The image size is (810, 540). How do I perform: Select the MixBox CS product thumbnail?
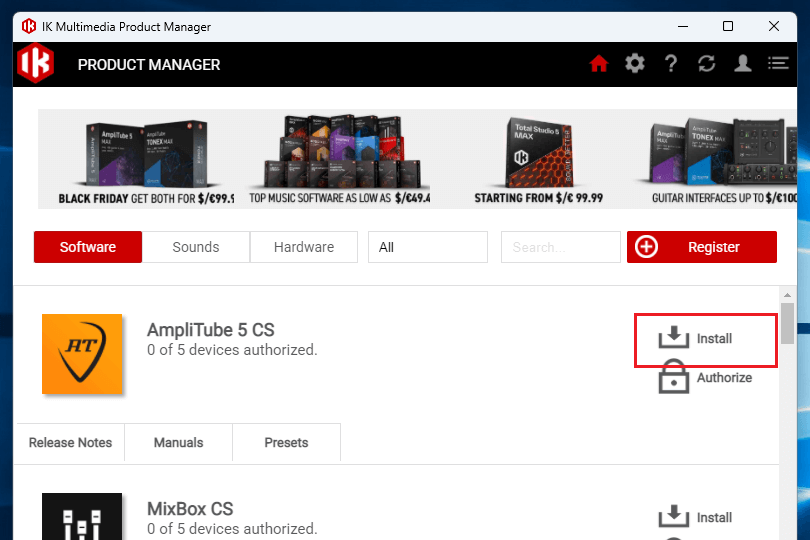click(x=82, y=516)
